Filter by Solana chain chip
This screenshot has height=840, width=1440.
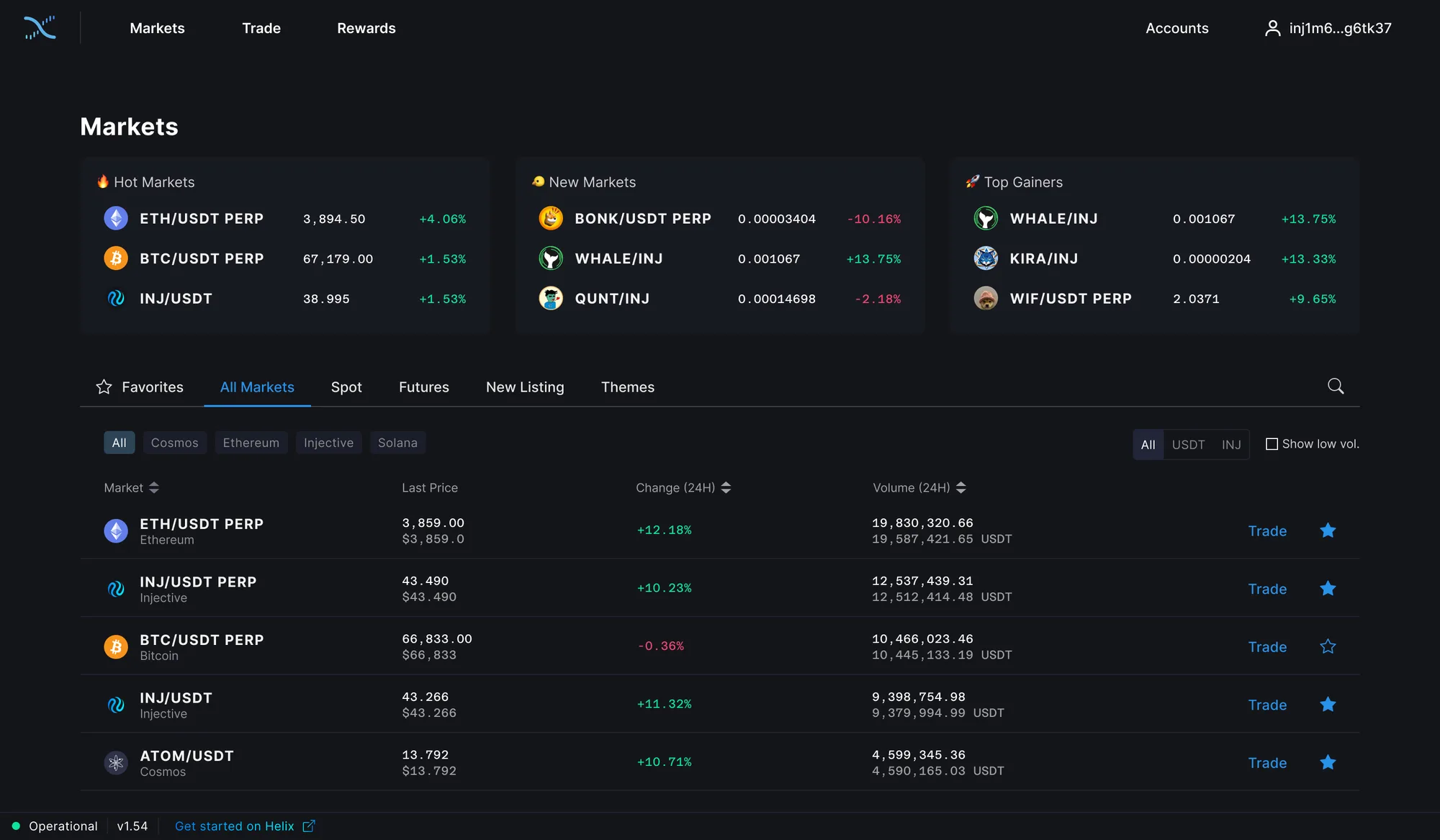tap(397, 443)
